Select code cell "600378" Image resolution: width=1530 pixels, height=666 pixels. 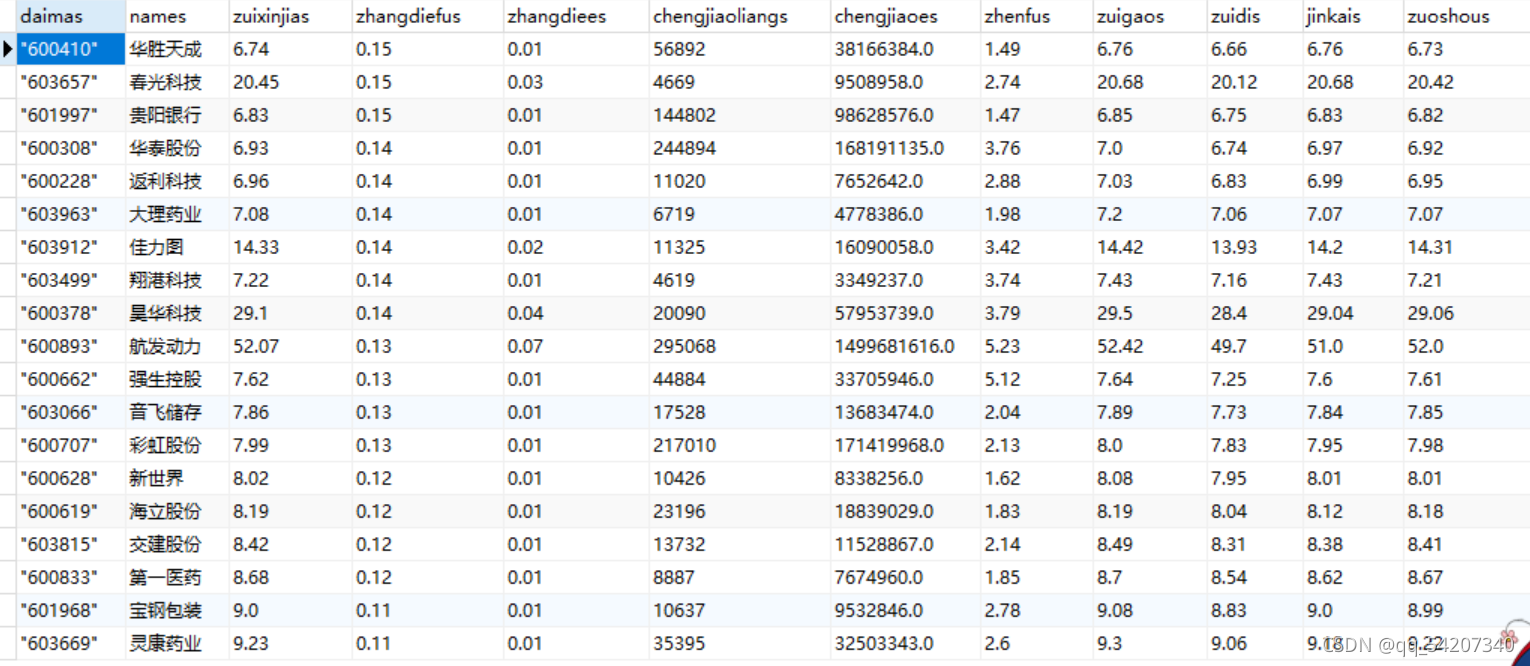click(x=71, y=313)
